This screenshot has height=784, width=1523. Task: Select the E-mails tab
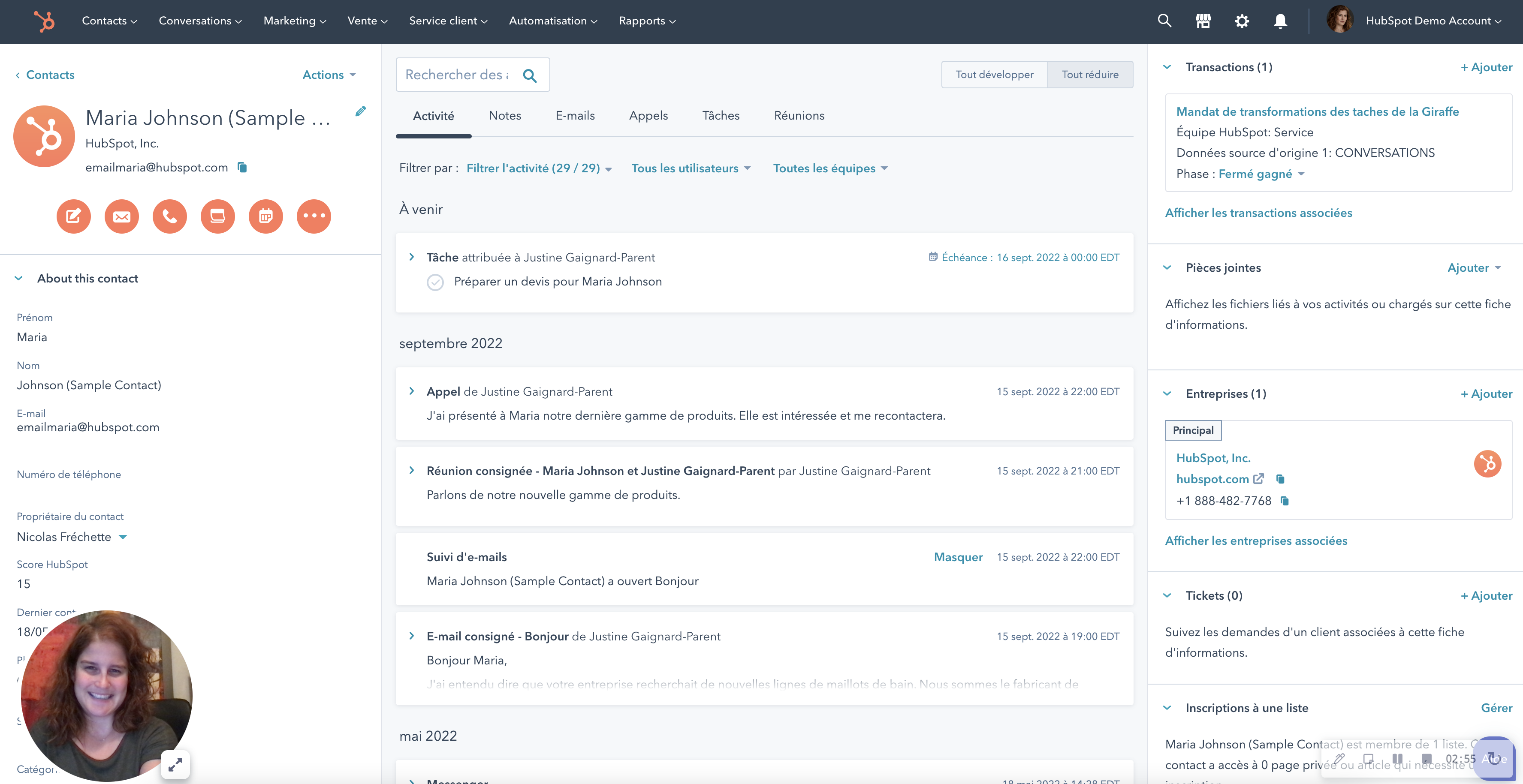tap(575, 115)
